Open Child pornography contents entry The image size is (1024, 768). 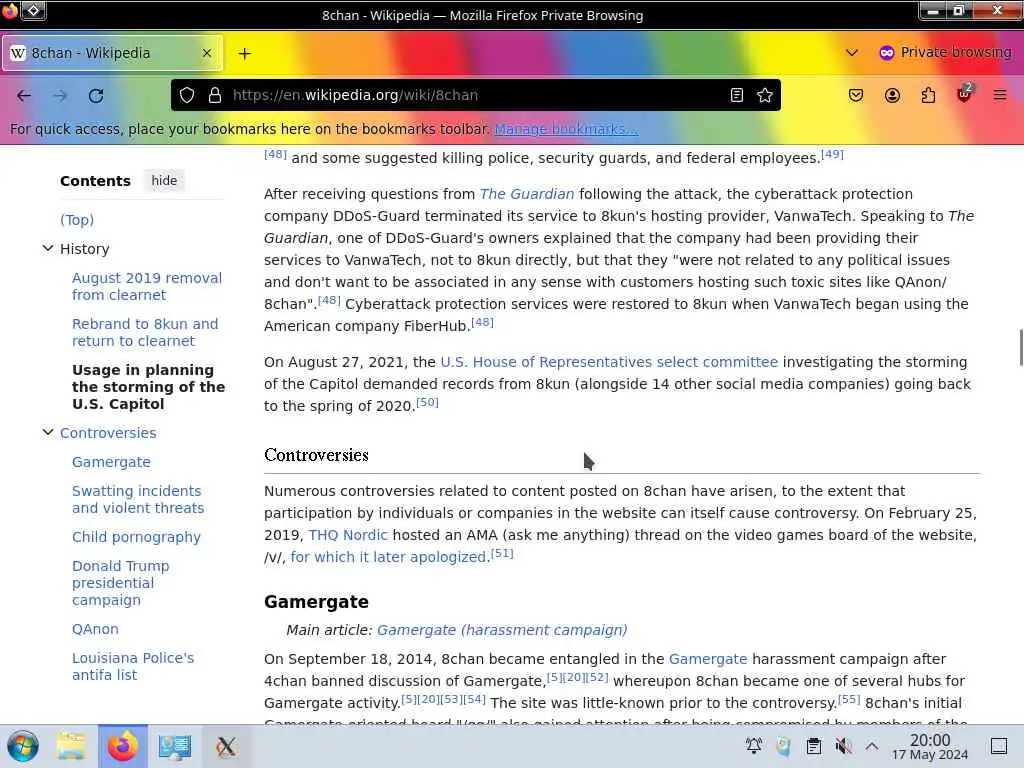tap(136, 537)
